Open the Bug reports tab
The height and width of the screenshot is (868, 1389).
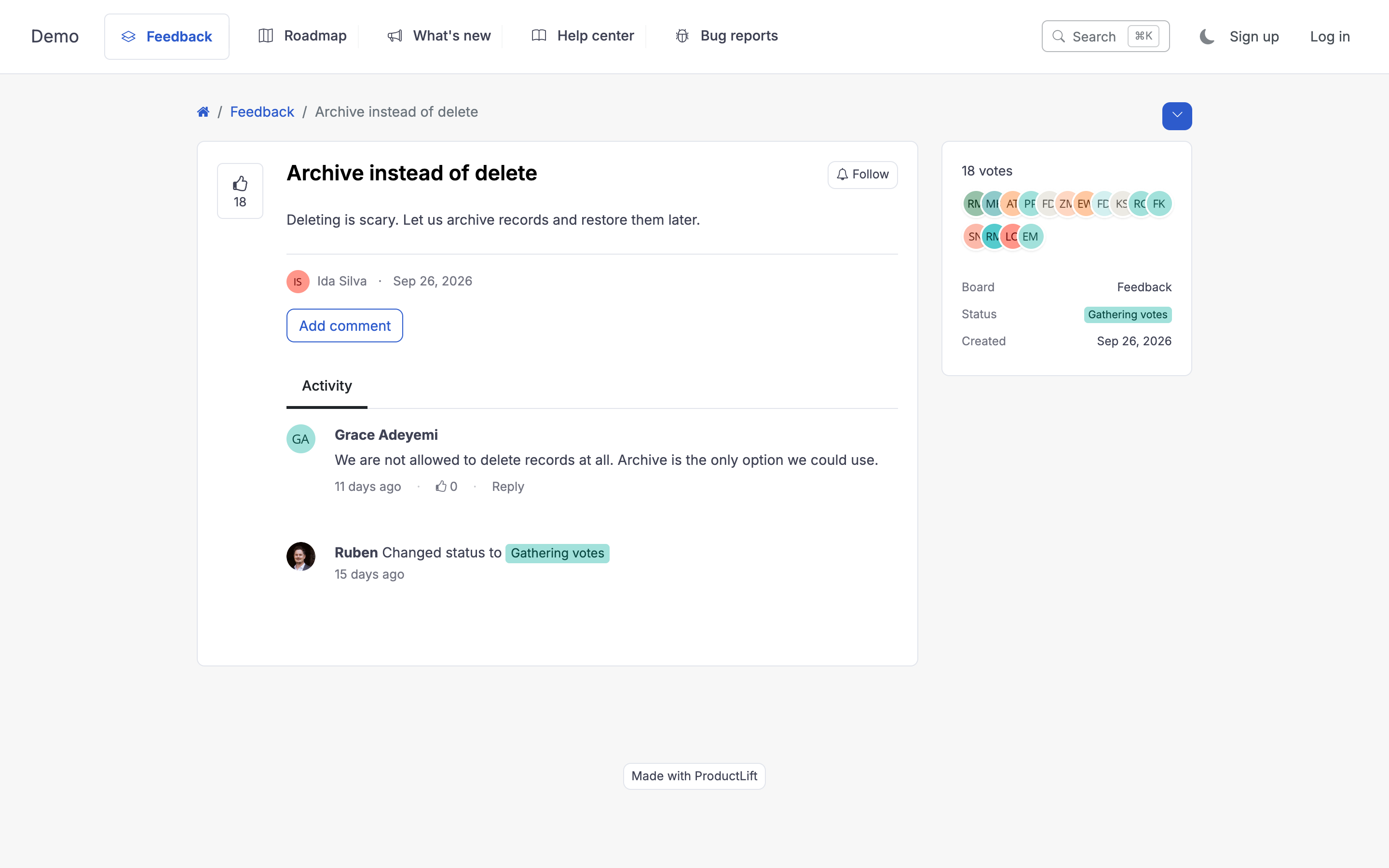pyautogui.click(x=727, y=36)
